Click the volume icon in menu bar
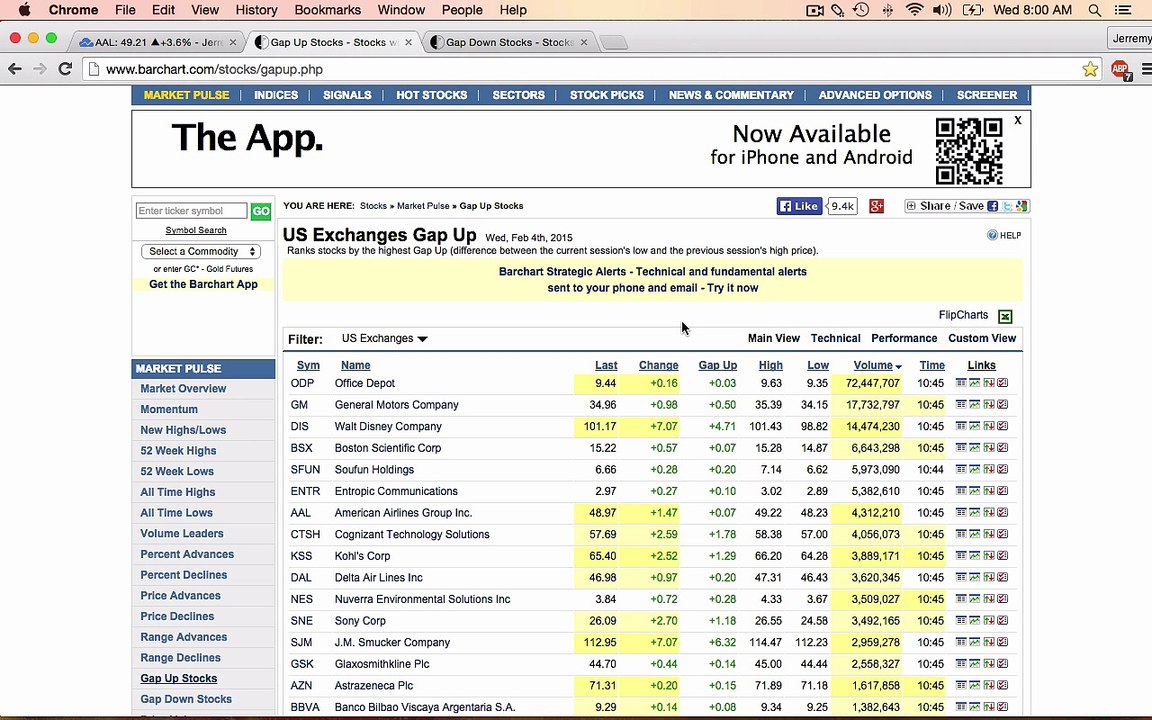Viewport: 1152px width, 720px height. coord(942,10)
